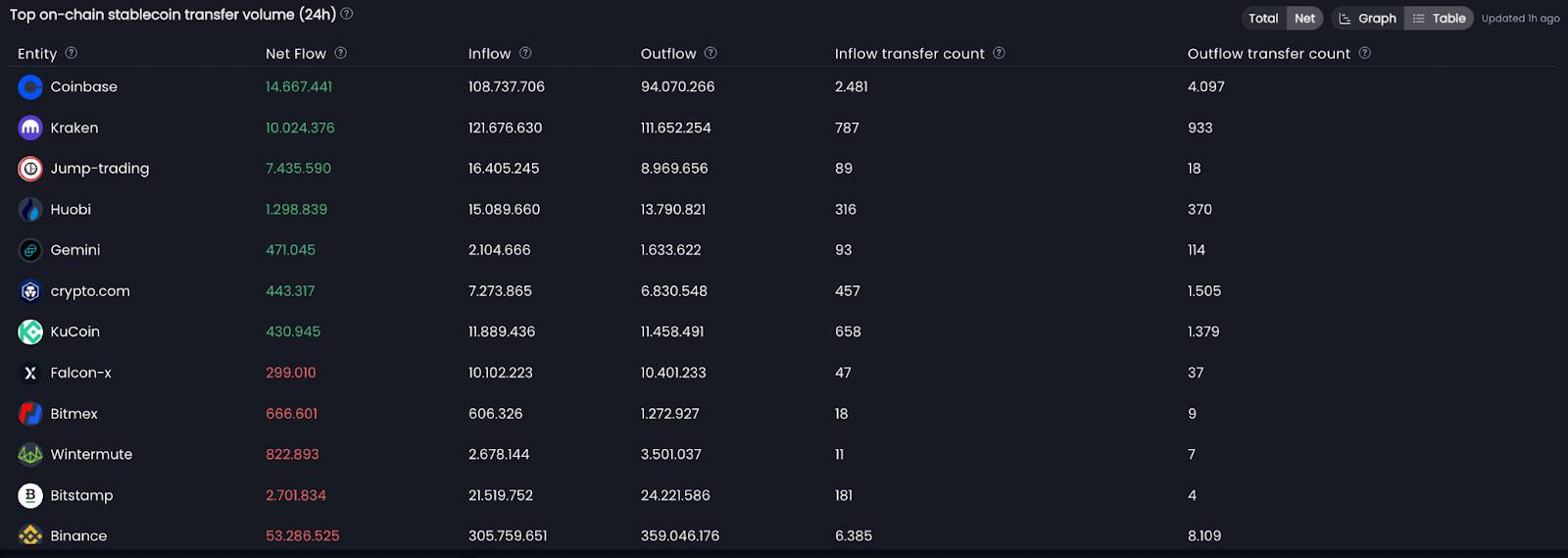This screenshot has height=558, width=1568.
Task: Sort by Entity column header
Action: 37,54
